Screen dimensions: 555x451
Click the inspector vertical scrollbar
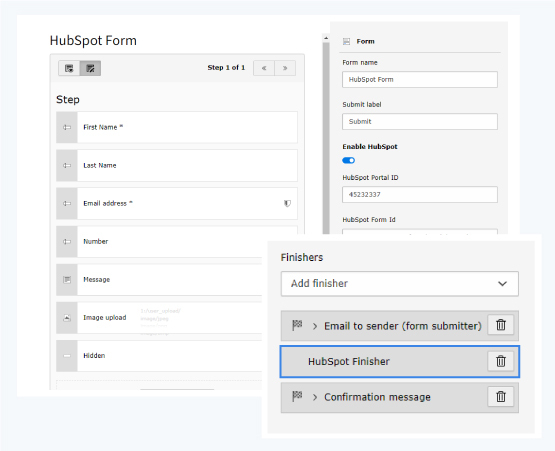click(326, 138)
